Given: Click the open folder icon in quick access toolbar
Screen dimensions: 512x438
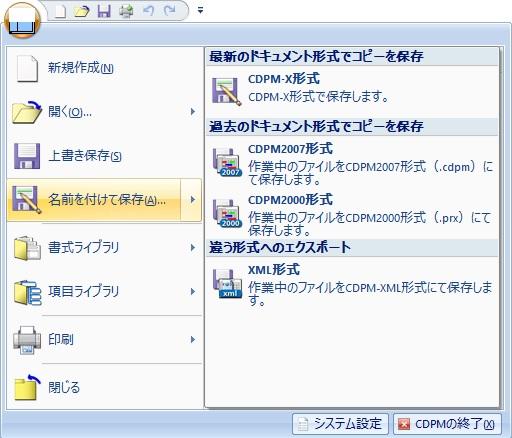Looking at the screenshot, I should 82,11.
